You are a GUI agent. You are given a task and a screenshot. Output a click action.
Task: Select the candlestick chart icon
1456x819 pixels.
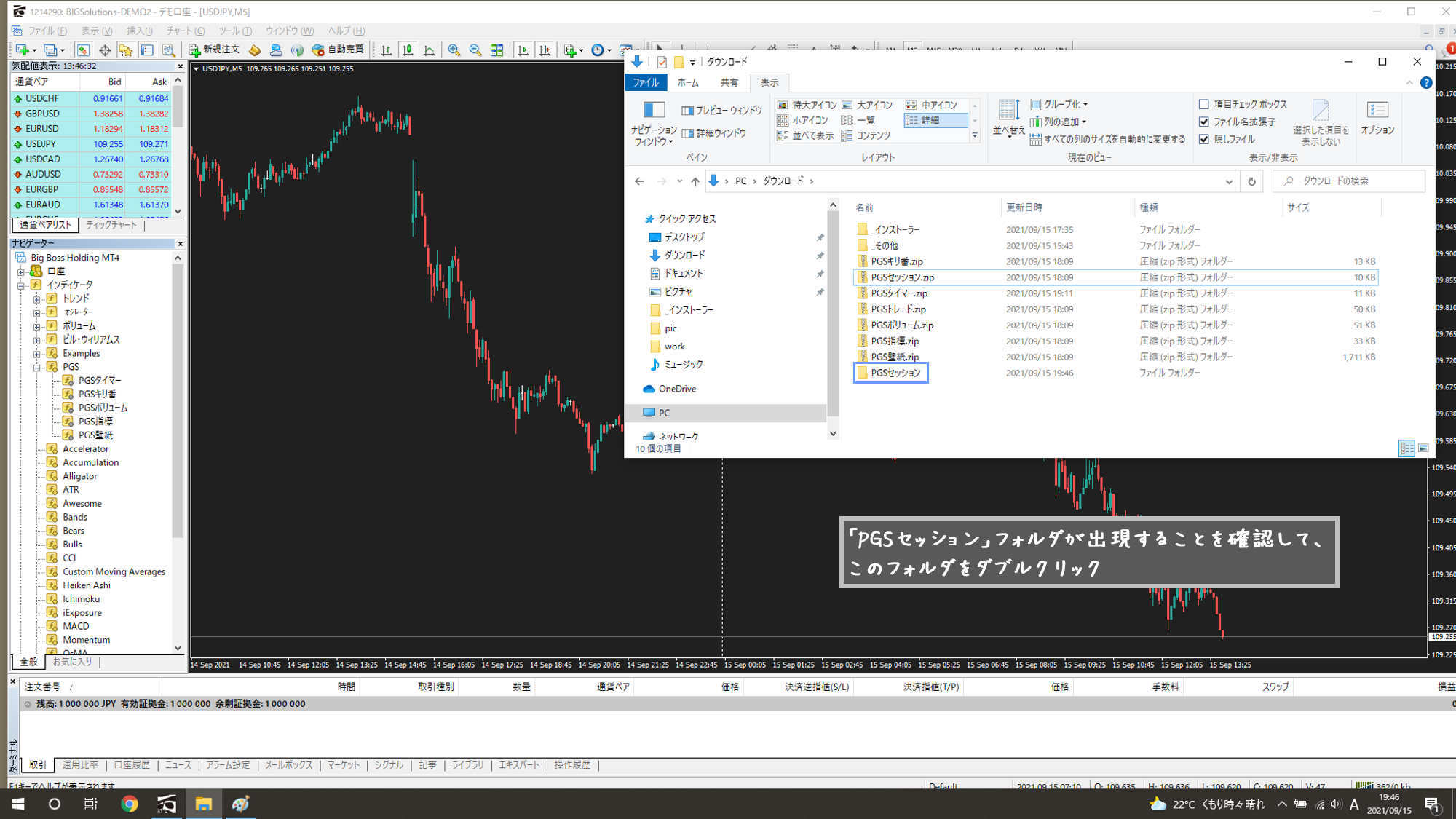[x=408, y=50]
